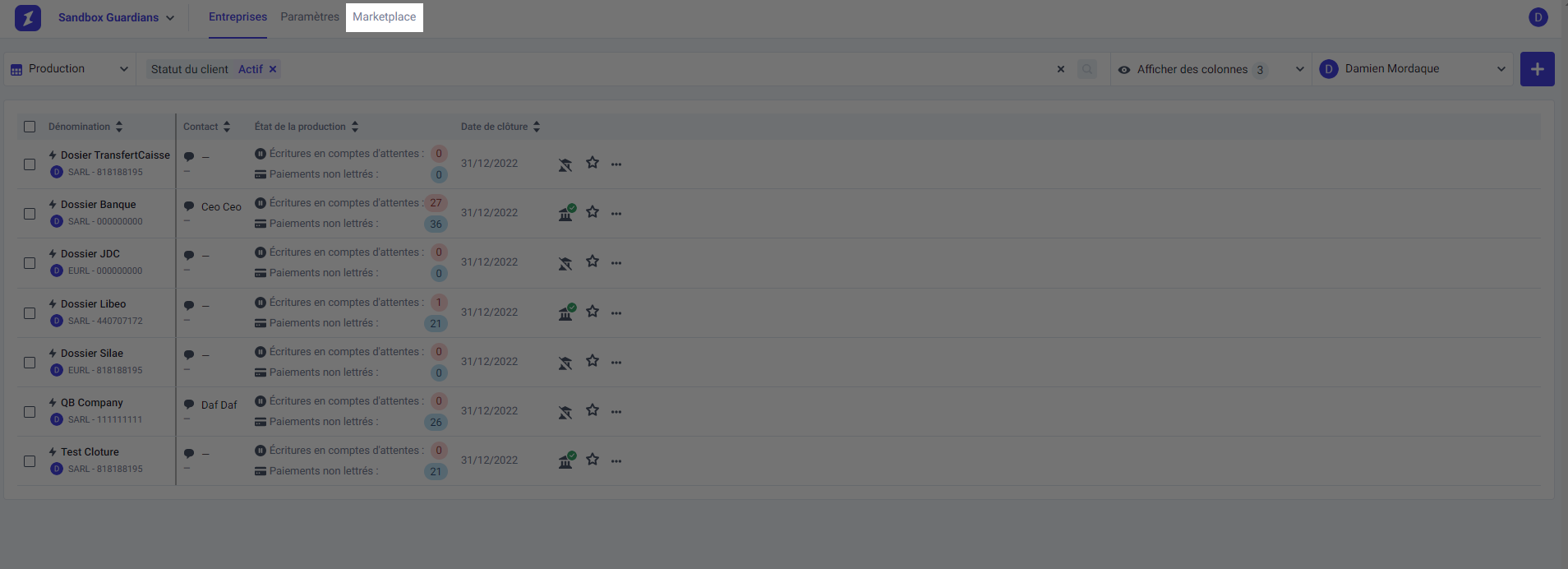Open user avatar in top right corner
Viewport: 1568px width, 569px height.
(1538, 17)
